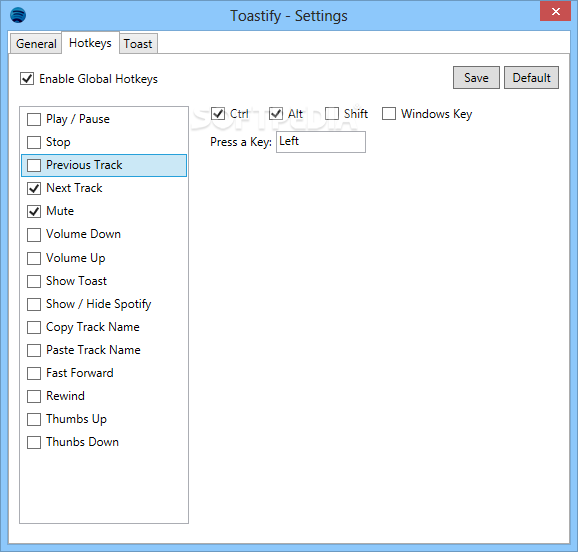Select the 'Mute' list label
578x552 pixels.
coord(60,211)
